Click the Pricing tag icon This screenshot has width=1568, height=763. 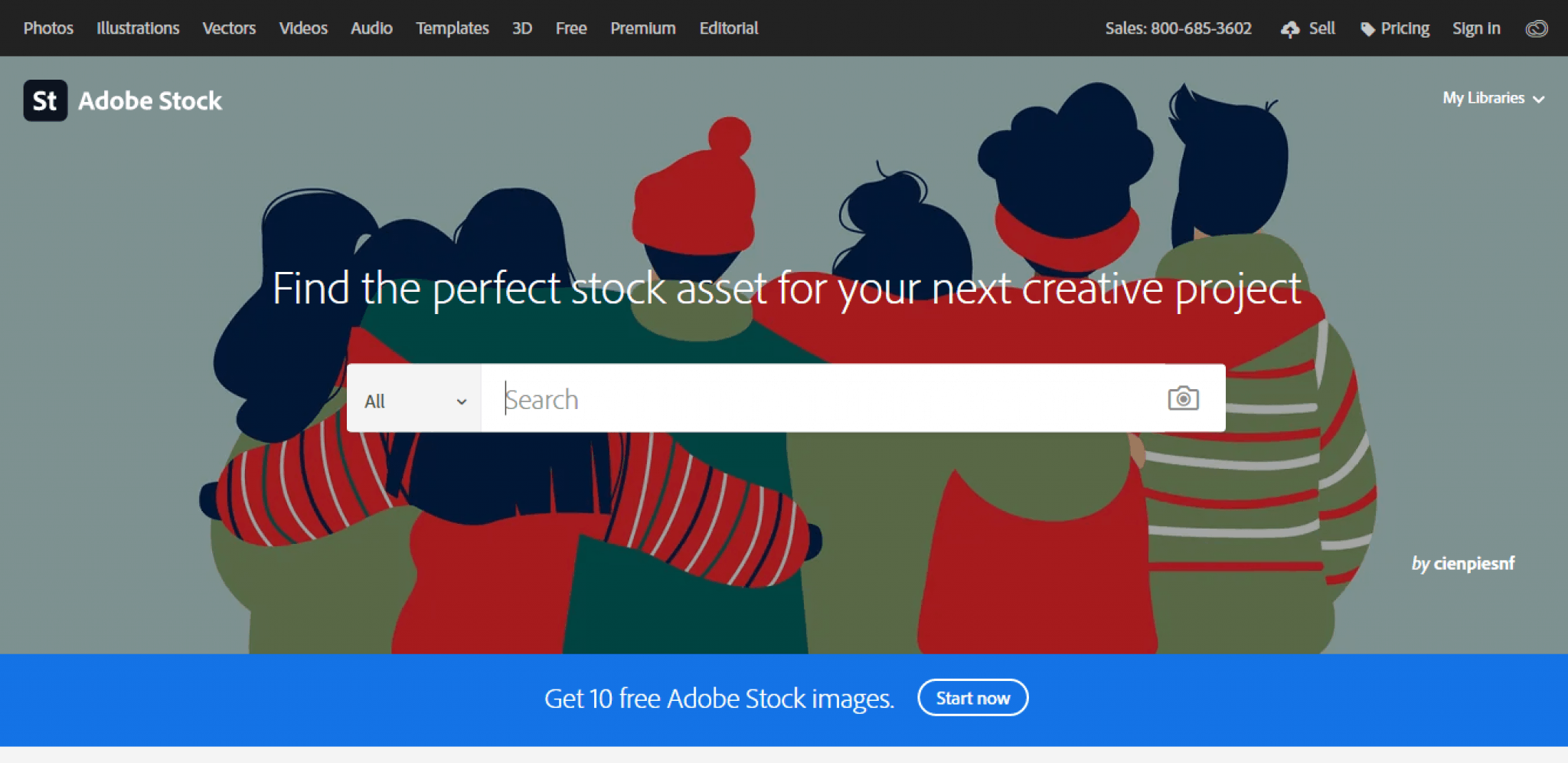point(1367,29)
